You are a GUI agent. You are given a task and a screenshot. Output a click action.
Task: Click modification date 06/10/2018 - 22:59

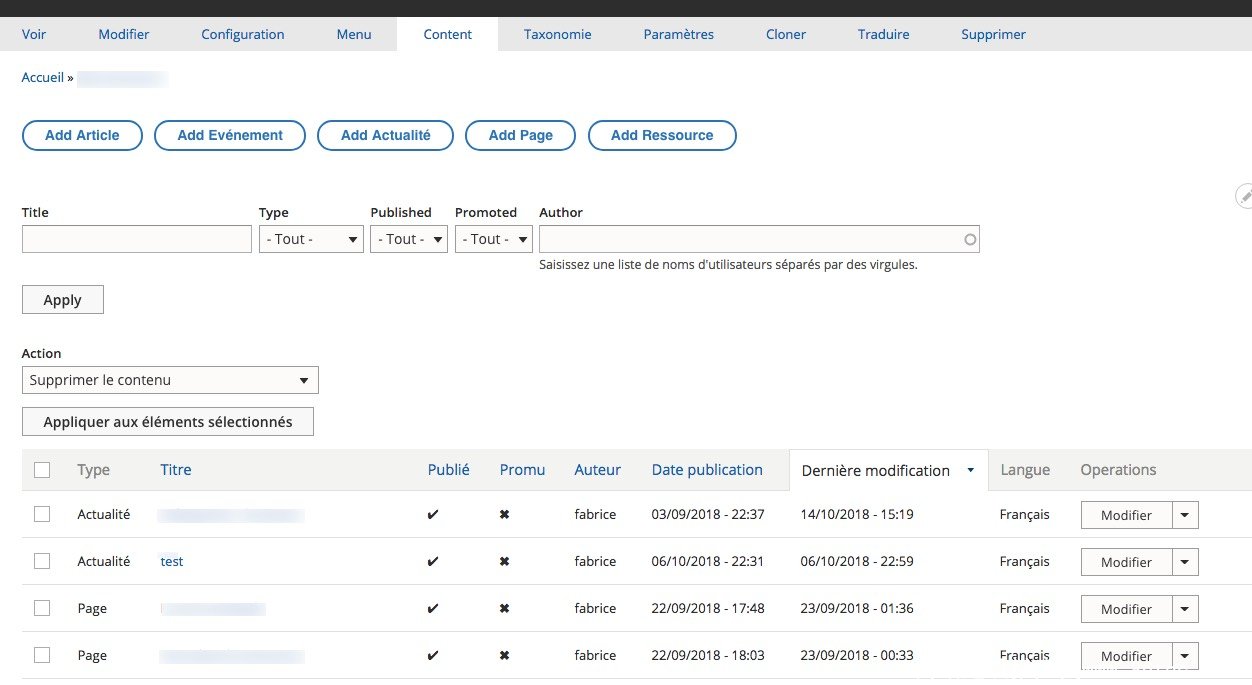[x=857, y=561]
